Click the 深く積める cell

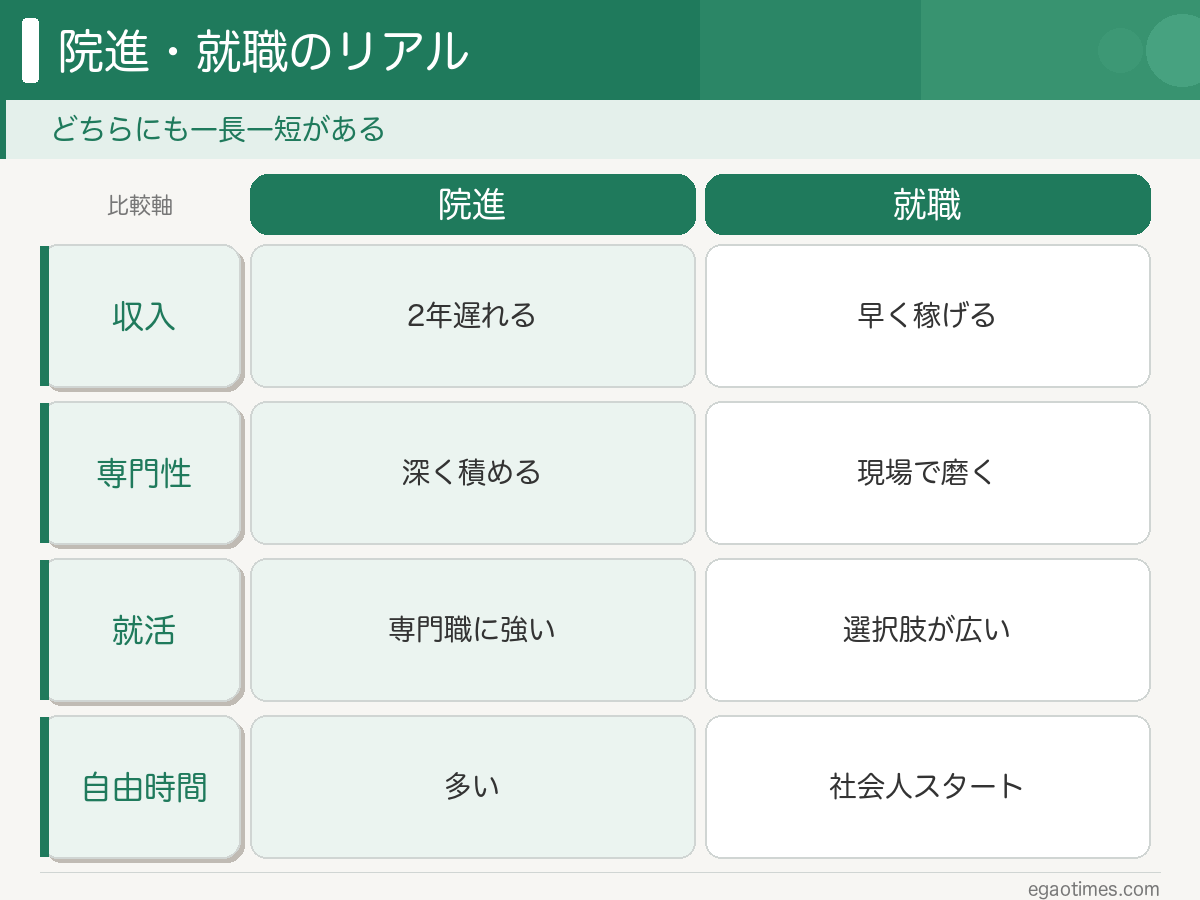coord(472,473)
